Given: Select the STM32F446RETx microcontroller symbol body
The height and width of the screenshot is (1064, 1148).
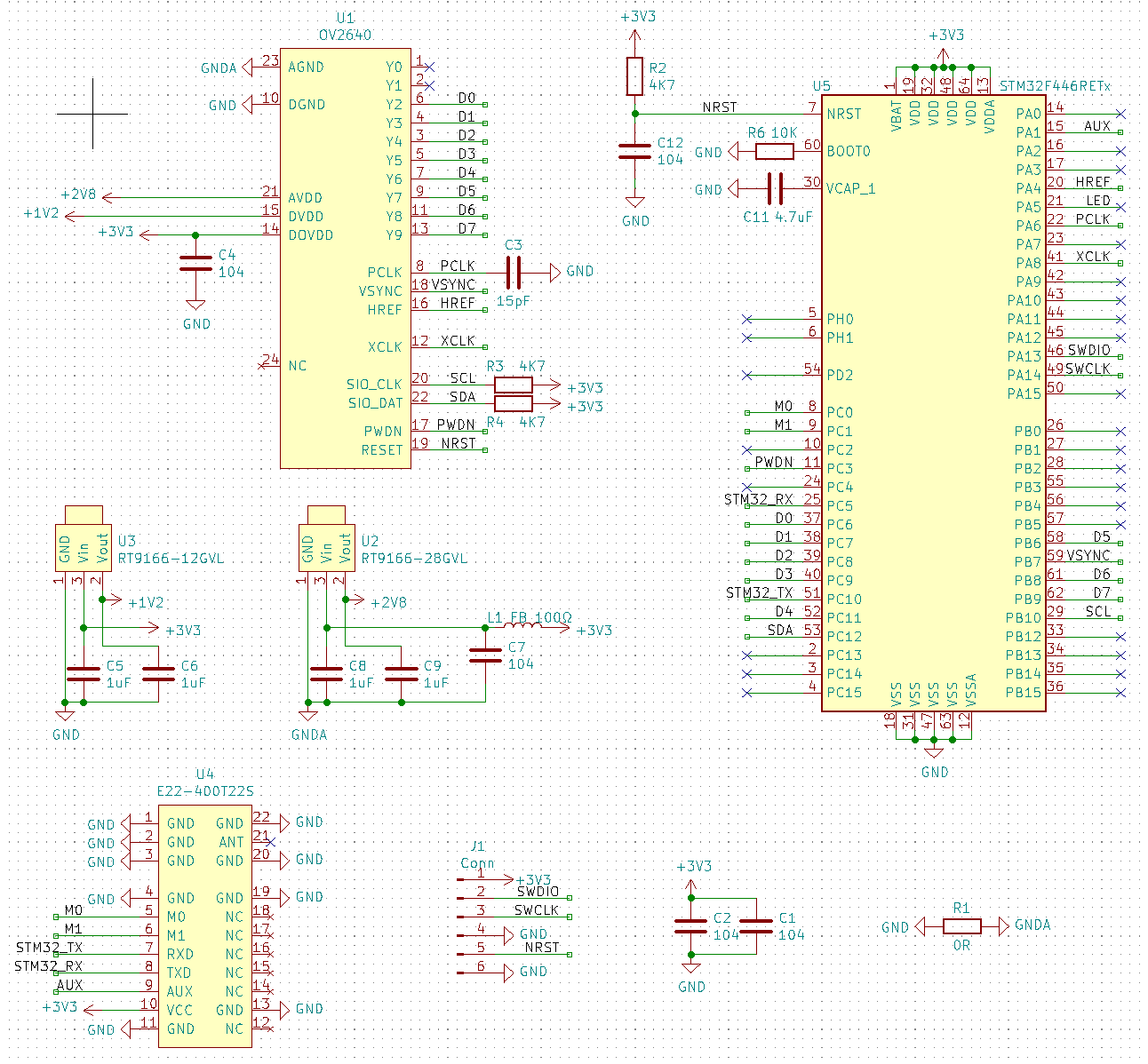Looking at the screenshot, I should coord(933,403).
